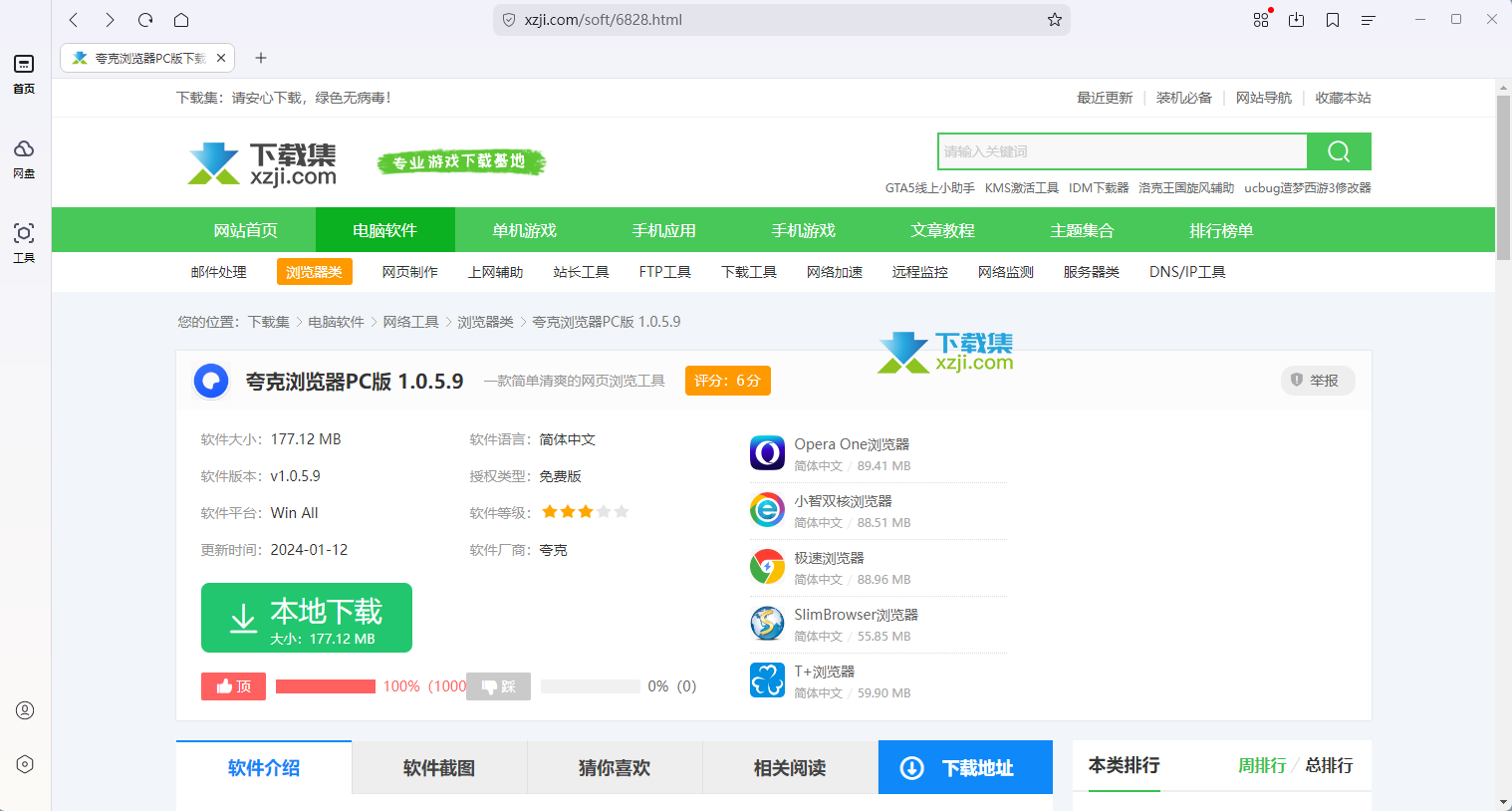
Task: Click the green 本地下载 button
Action: [307, 618]
